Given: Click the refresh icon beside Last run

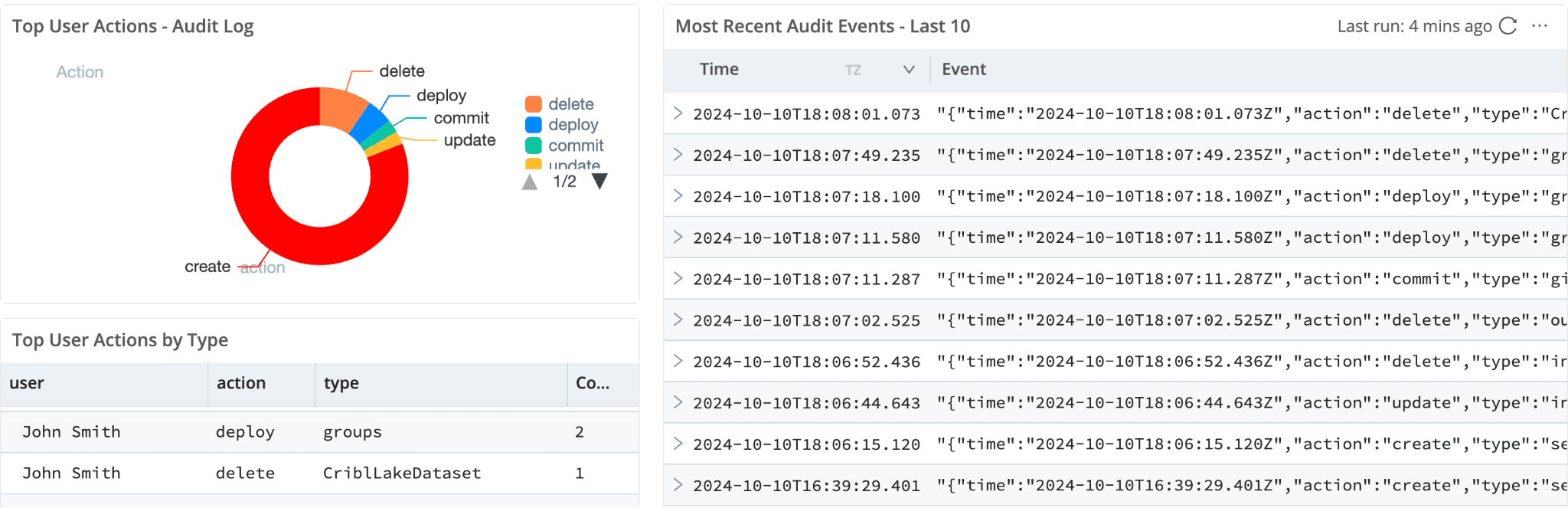Looking at the screenshot, I should tap(1508, 26).
